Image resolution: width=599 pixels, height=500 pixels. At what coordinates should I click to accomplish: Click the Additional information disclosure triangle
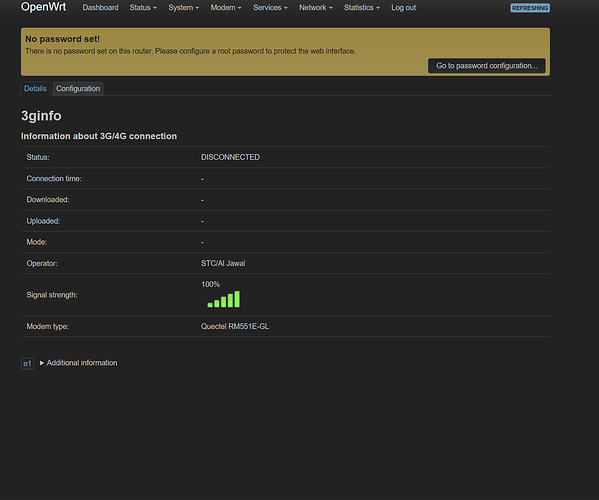tap(42, 363)
